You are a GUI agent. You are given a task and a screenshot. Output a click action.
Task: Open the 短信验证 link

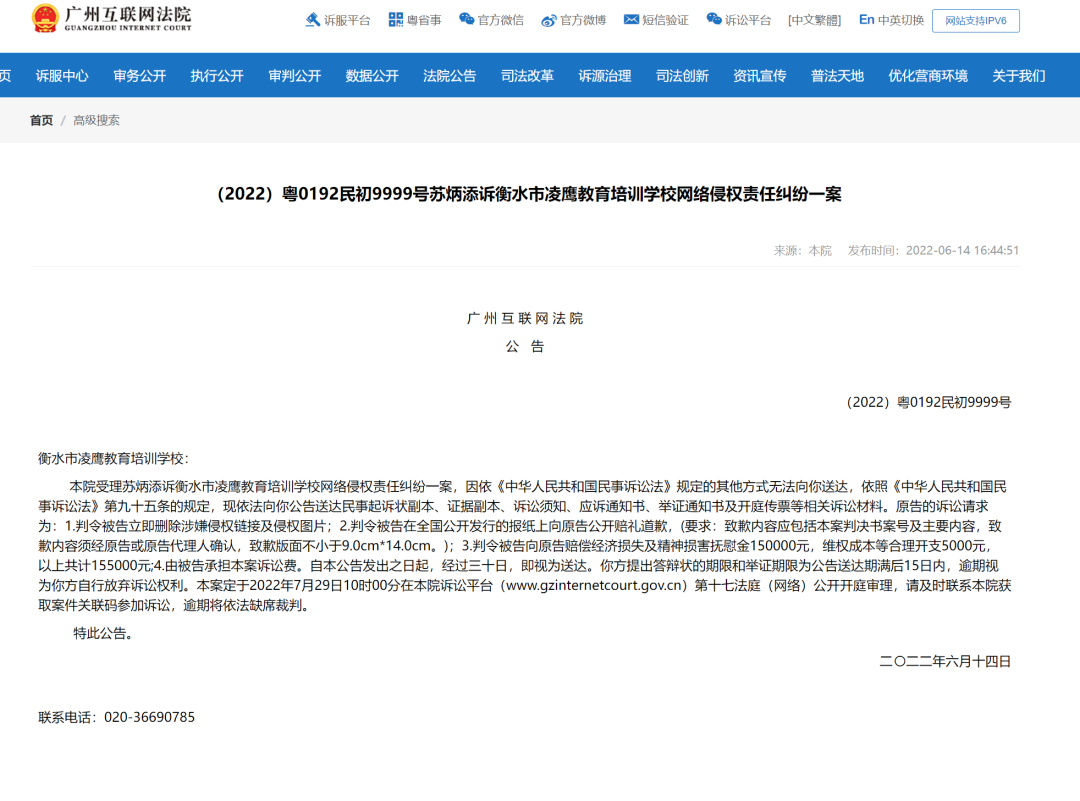(x=665, y=21)
